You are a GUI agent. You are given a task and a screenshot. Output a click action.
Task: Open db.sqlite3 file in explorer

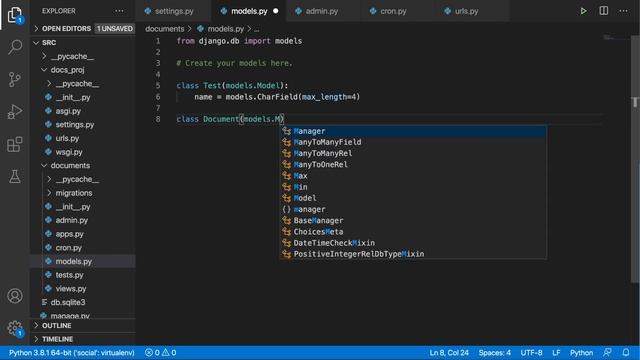tap(68, 302)
